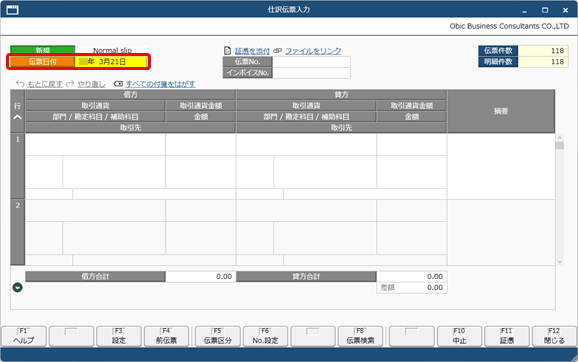578x362 pixels.
Task: Click the F4 前伝票 button
Action: pyautogui.click(x=166, y=336)
